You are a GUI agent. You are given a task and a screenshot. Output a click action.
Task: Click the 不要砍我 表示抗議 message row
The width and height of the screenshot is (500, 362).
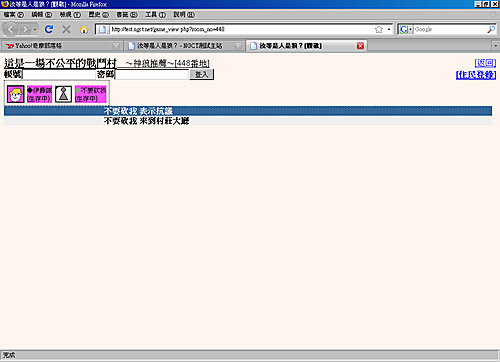pyautogui.click(x=248, y=111)
